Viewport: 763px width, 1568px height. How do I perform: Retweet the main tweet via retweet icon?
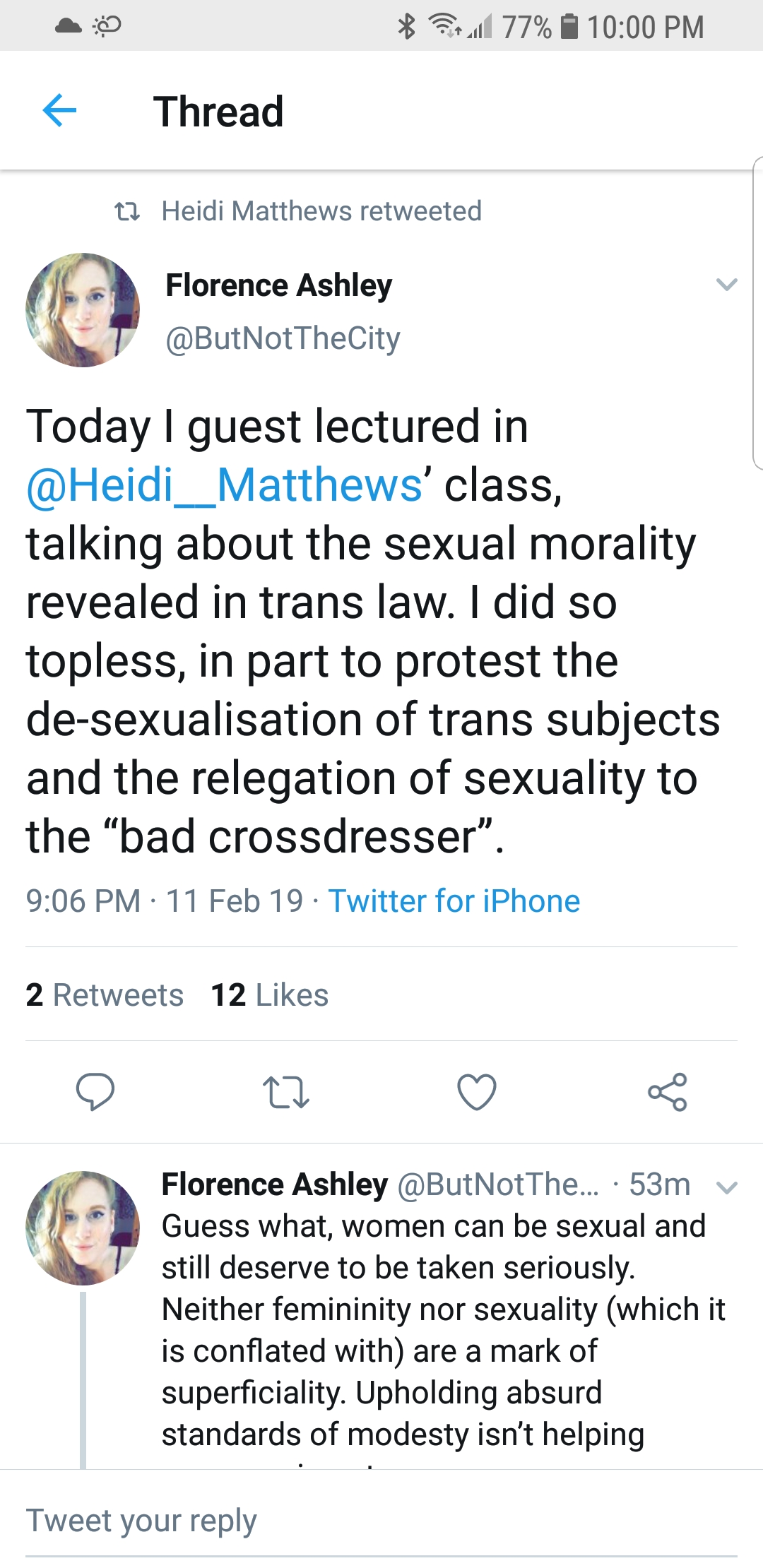(x=285, y=1092)
